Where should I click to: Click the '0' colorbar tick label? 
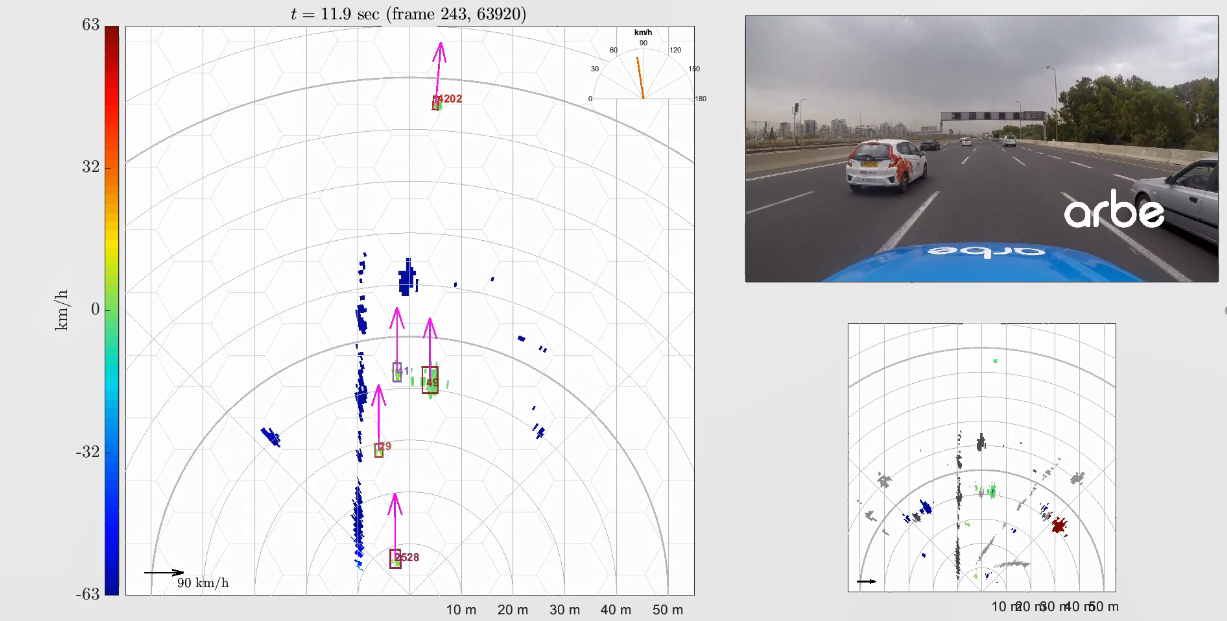(95, 309)
